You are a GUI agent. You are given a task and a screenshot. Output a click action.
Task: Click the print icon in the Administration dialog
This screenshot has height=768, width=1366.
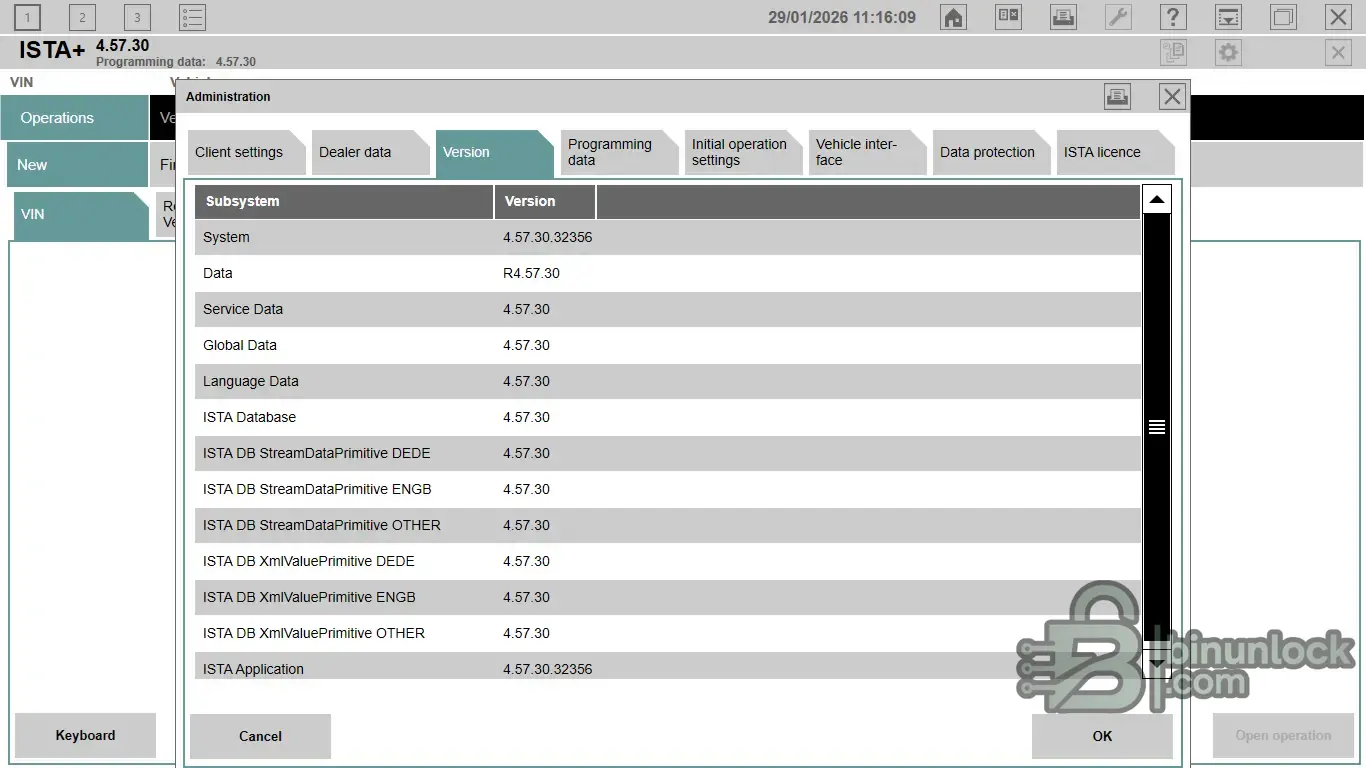[x=1117, y=96]
